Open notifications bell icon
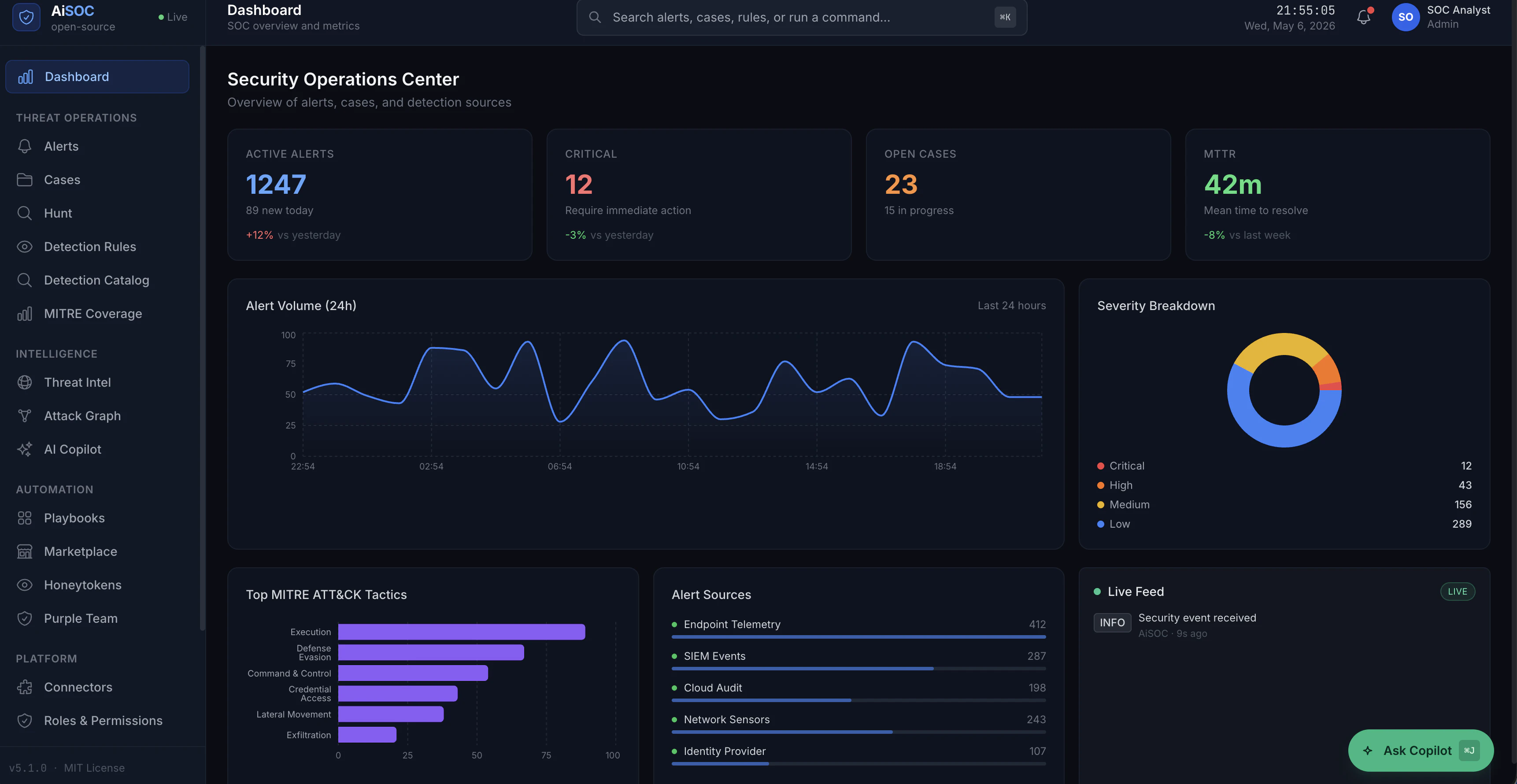The width and height of the screenshot is (1517, 784). (x=1363, y=17)
